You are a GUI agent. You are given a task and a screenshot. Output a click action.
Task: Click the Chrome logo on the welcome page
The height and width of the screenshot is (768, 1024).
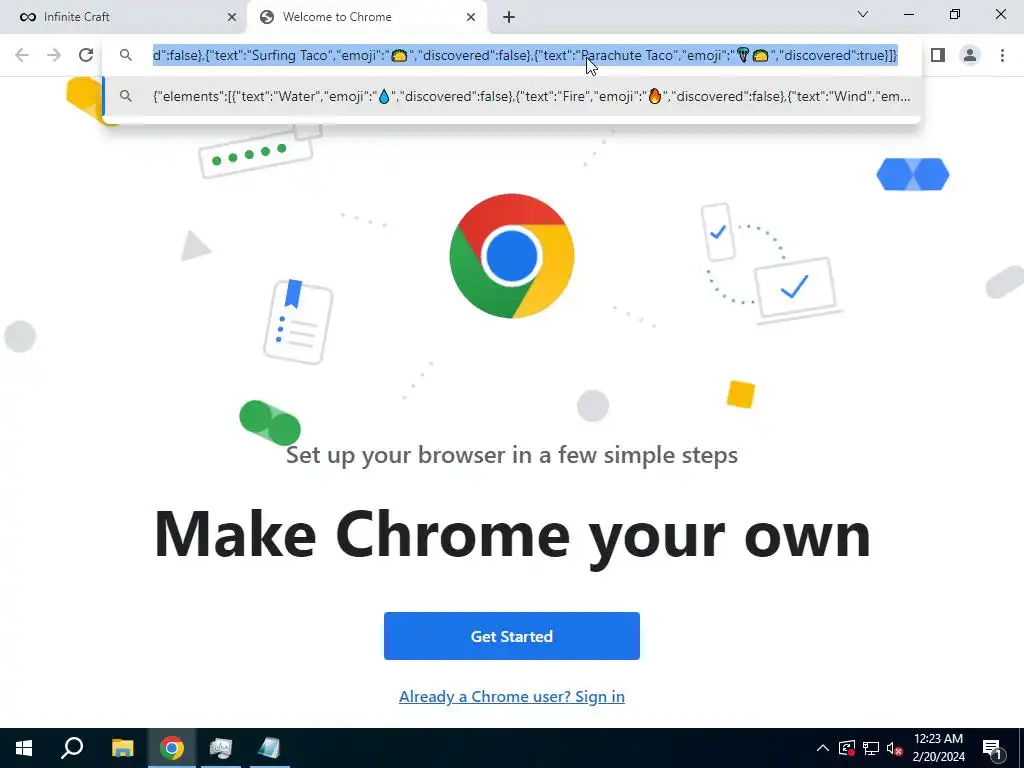point(511,256)
